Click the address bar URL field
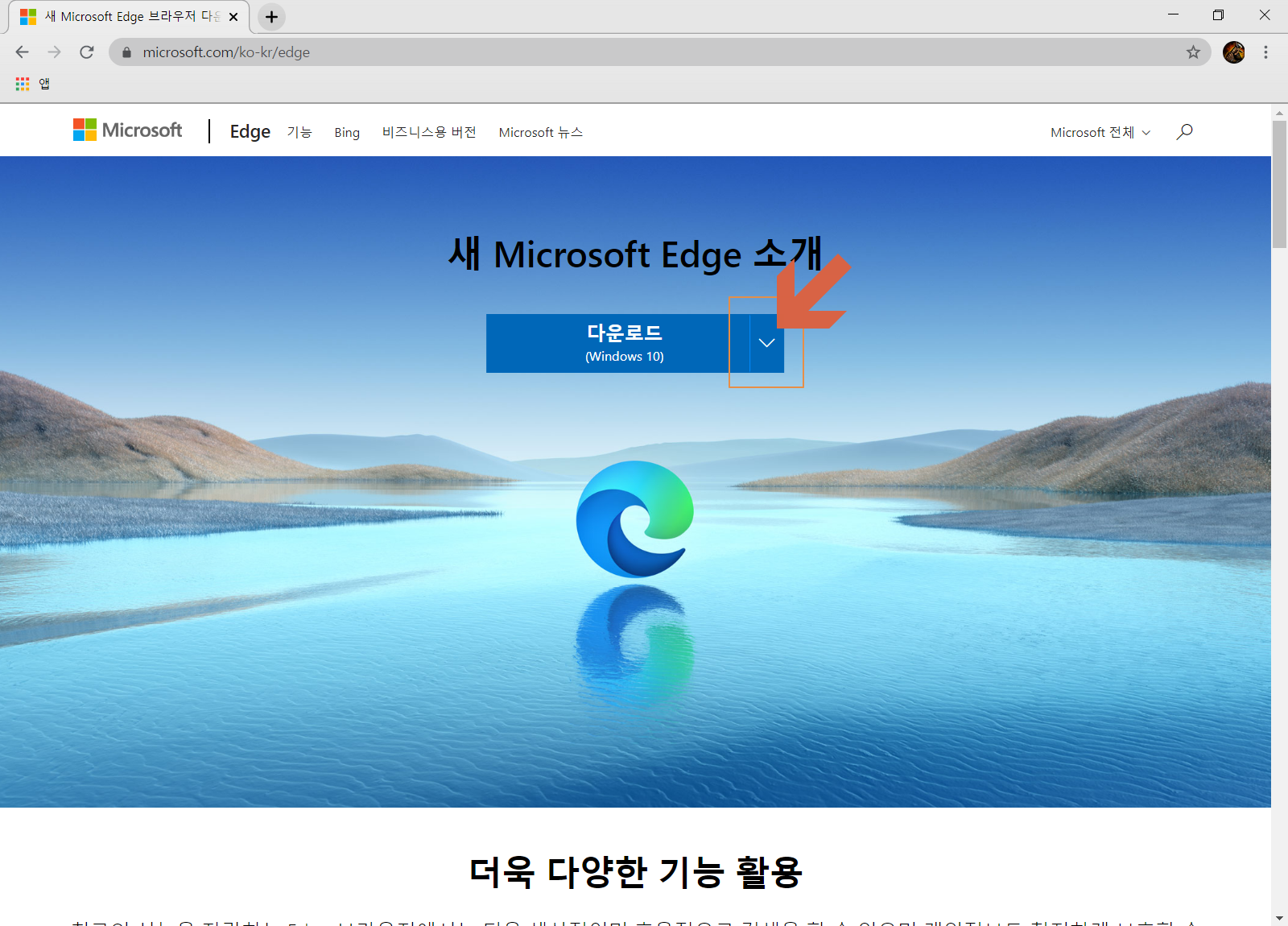 [660, 52]
